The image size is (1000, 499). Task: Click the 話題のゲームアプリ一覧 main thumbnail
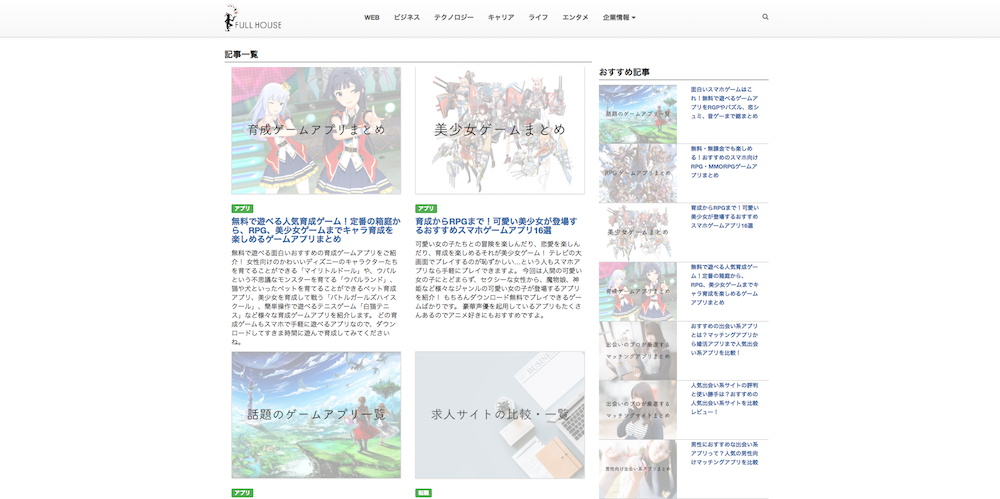[x=316, y=414]
